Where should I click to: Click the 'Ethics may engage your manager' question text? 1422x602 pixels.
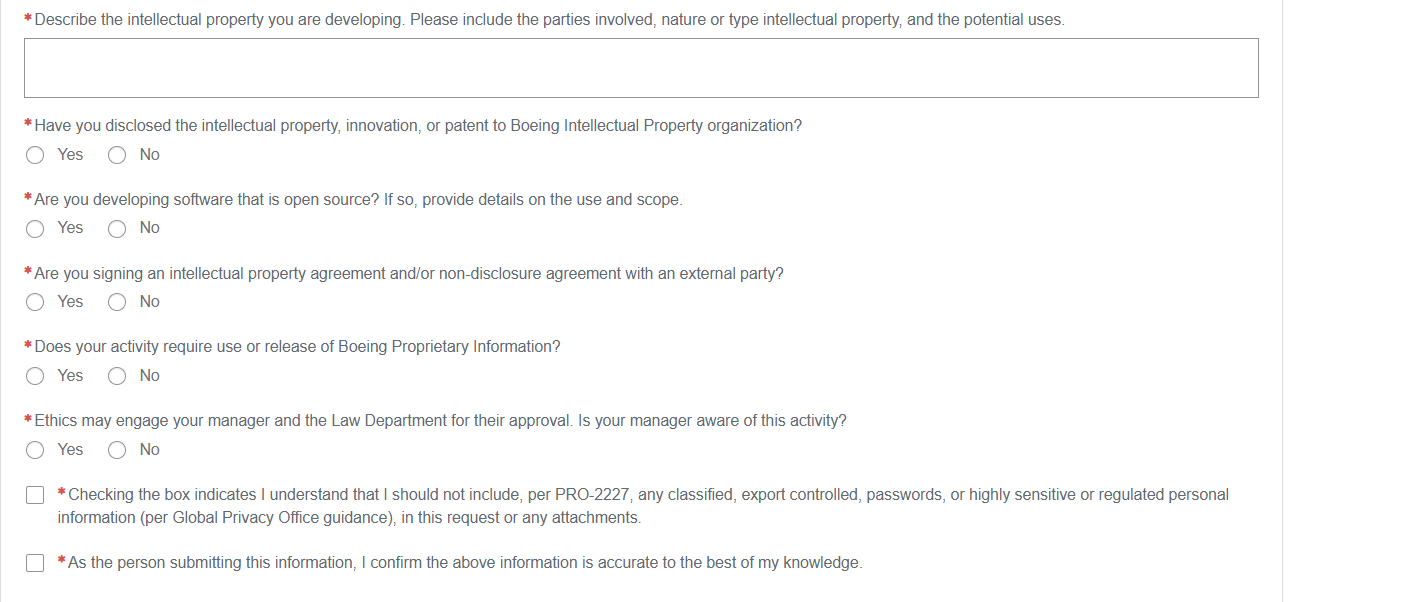point(440,421)
